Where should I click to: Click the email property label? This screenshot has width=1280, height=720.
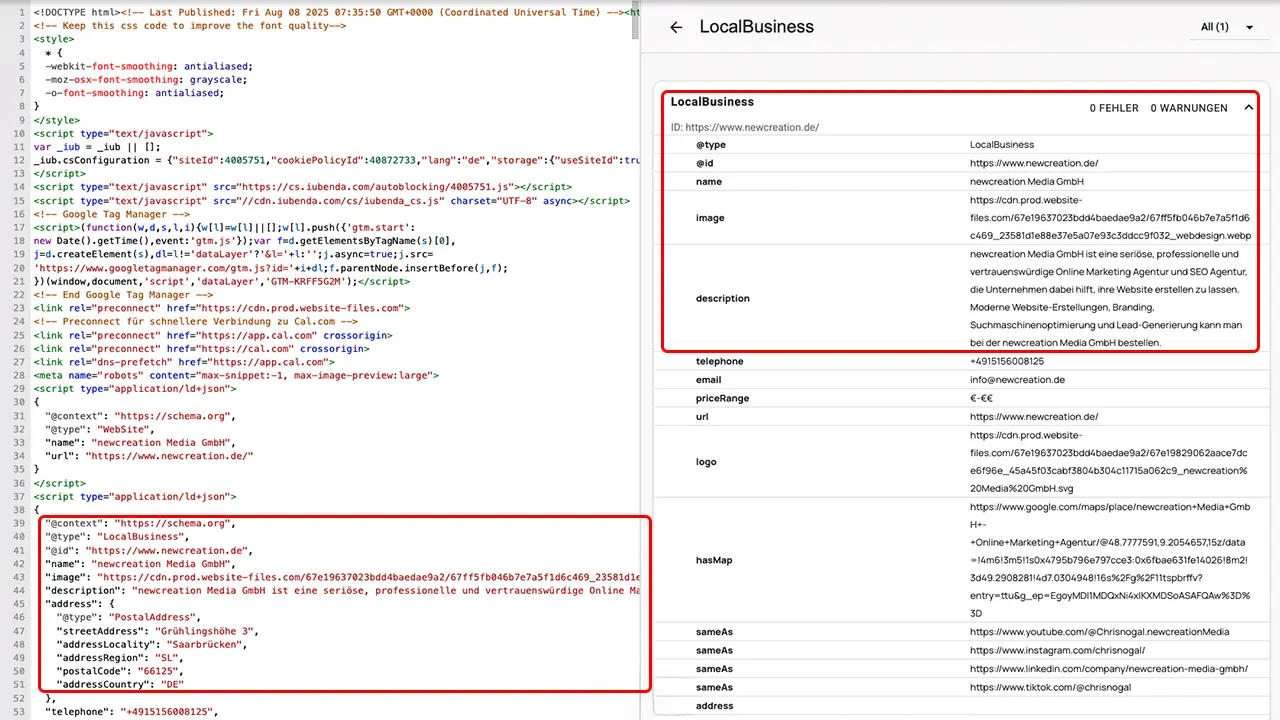tap(709, 380)
